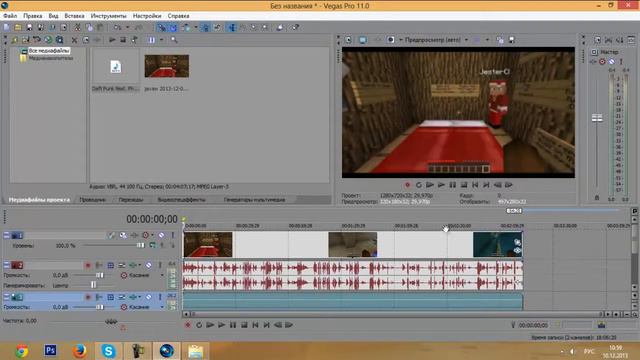Open project video properties in the preview toolbar
This screenshot has height=360, width=640.
coord(348,40)
